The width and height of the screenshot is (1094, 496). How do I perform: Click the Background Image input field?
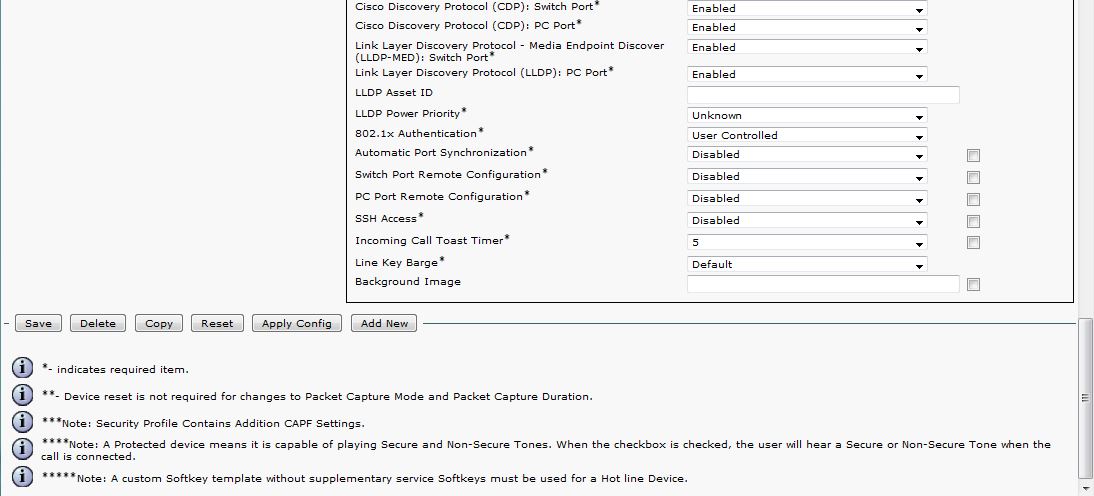[823, 284]
